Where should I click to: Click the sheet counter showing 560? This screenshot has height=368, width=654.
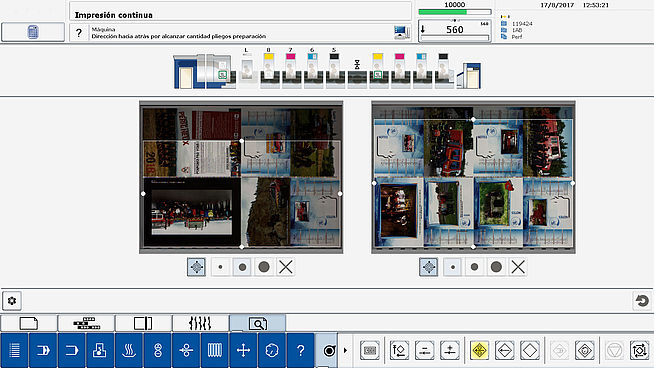455,30
